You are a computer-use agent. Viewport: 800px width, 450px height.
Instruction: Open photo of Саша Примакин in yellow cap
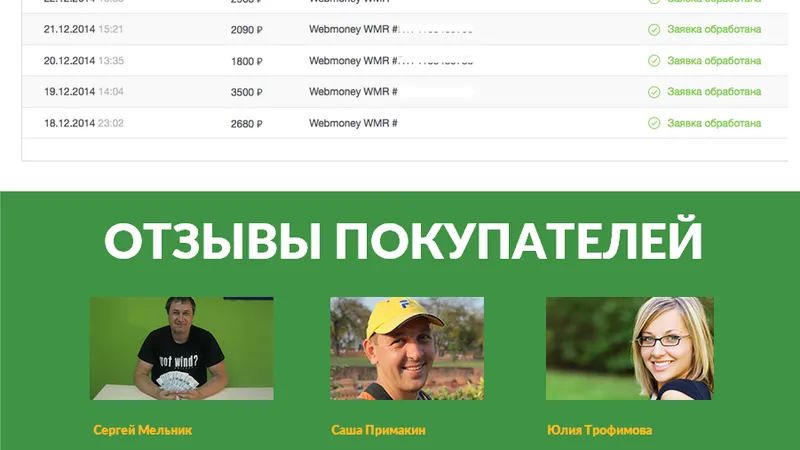[407, 348]
